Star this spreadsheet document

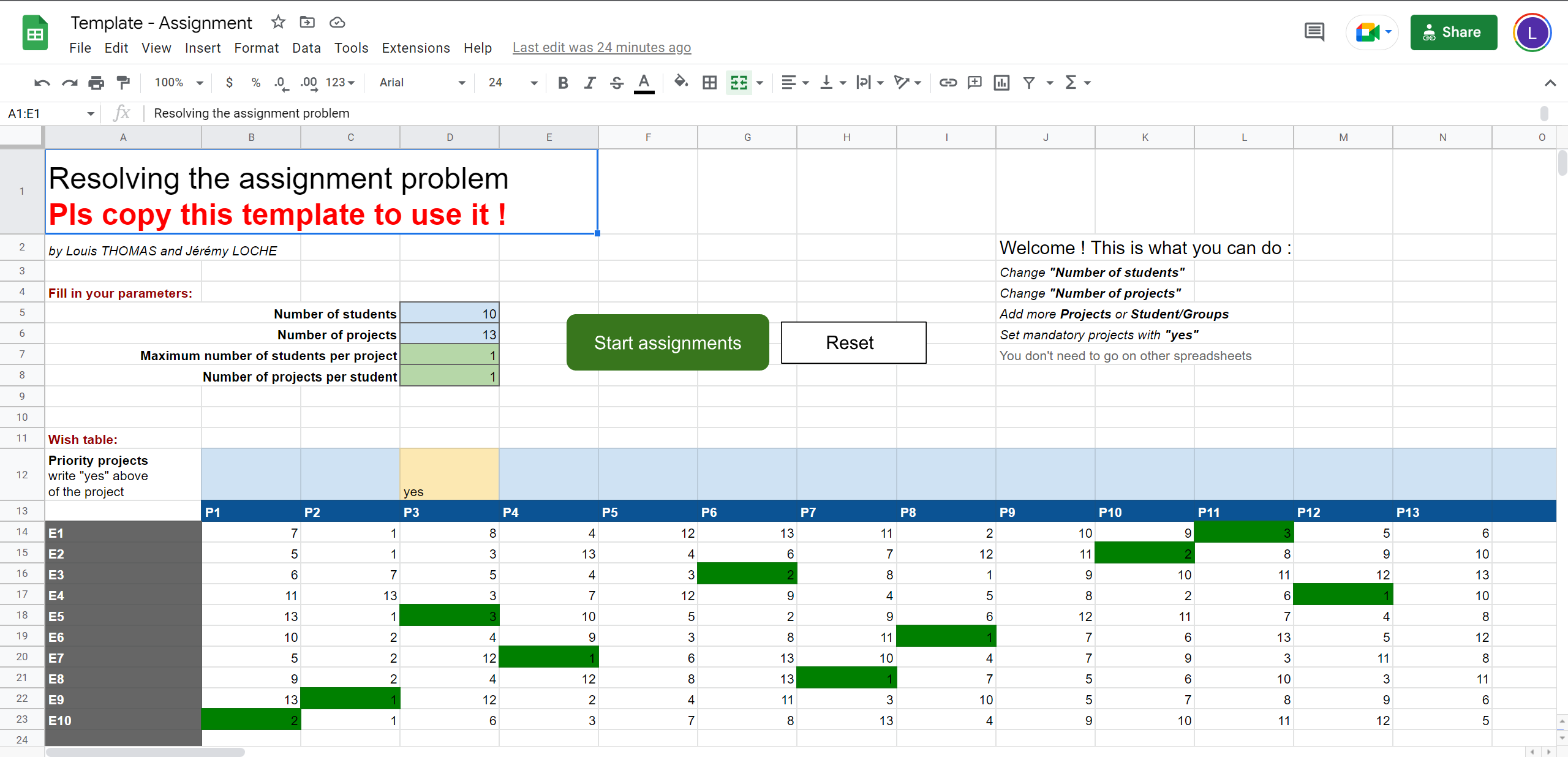(278, 23)
